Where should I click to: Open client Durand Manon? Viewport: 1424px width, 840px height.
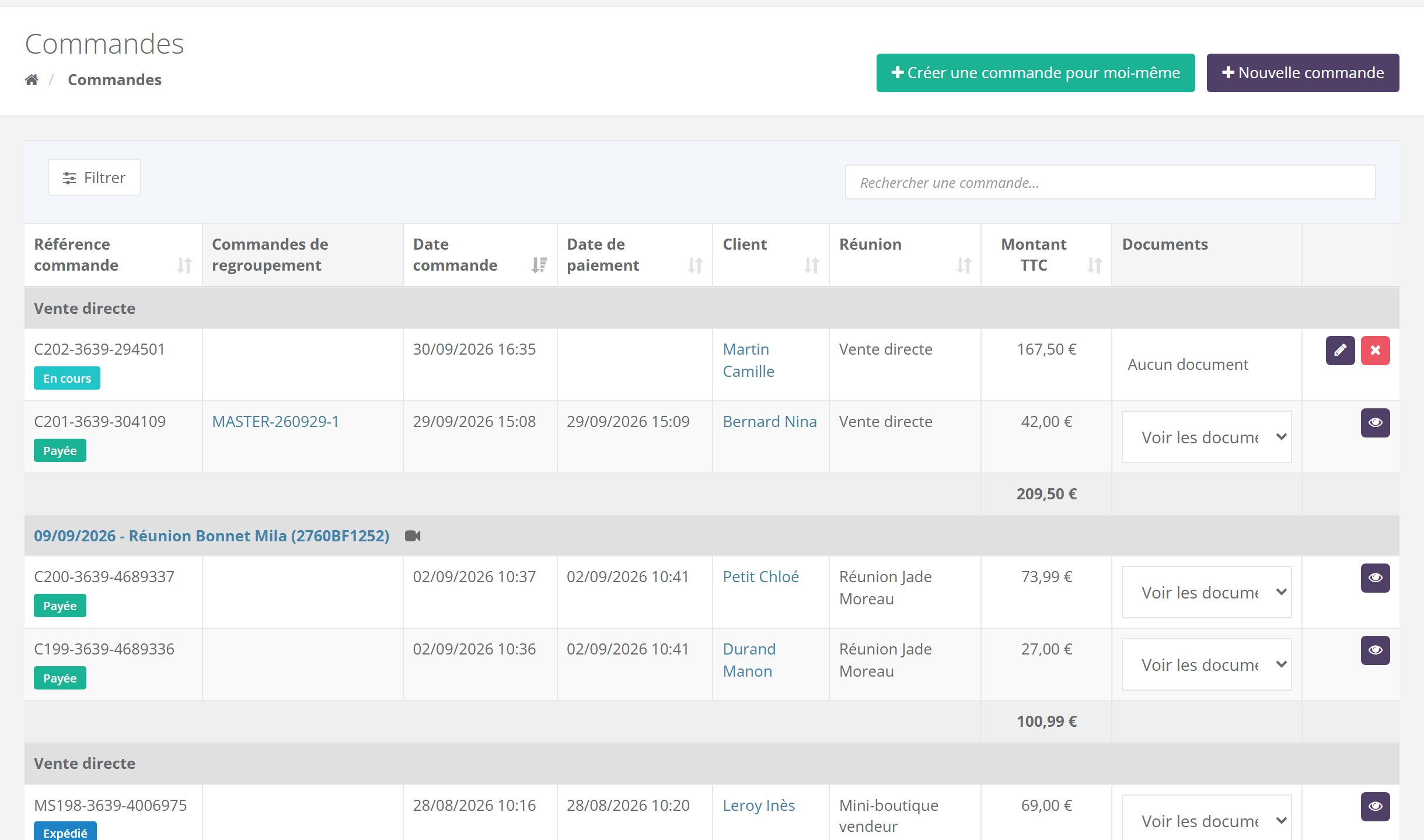tap(749, 660)
